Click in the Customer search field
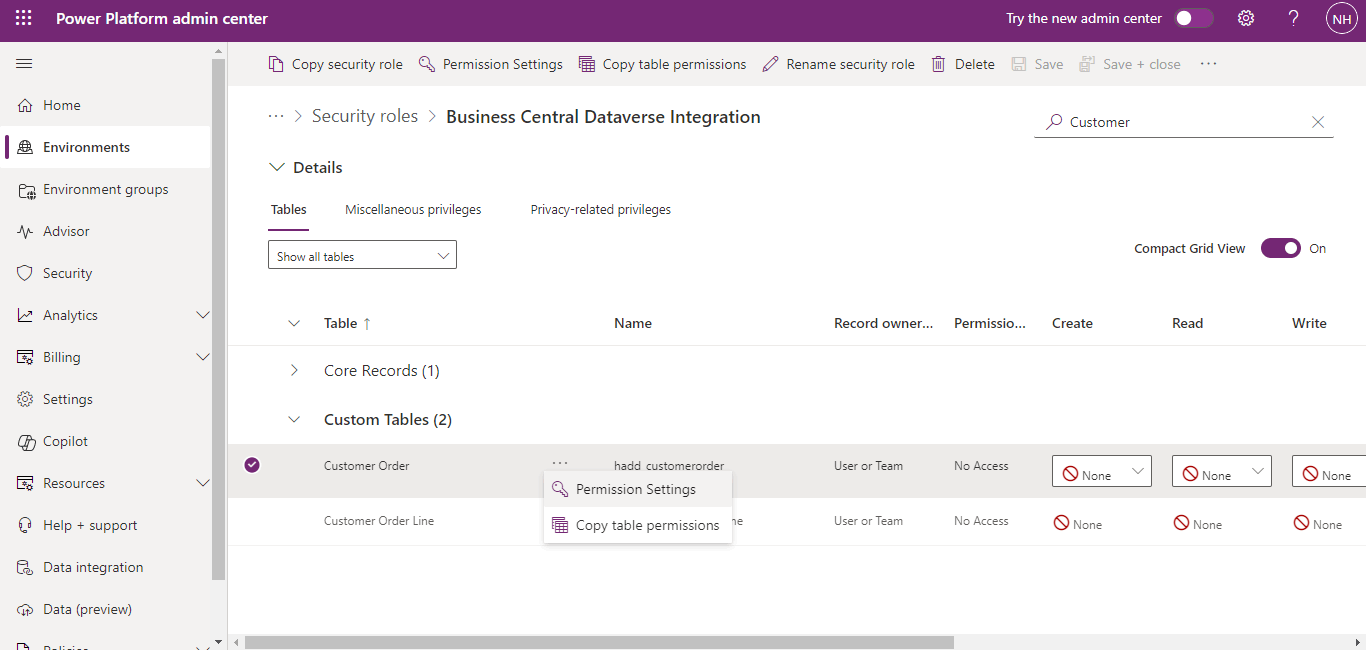Image resolution: width=1366 pixels, height=650 pixels. click(x=1180, y=122)
